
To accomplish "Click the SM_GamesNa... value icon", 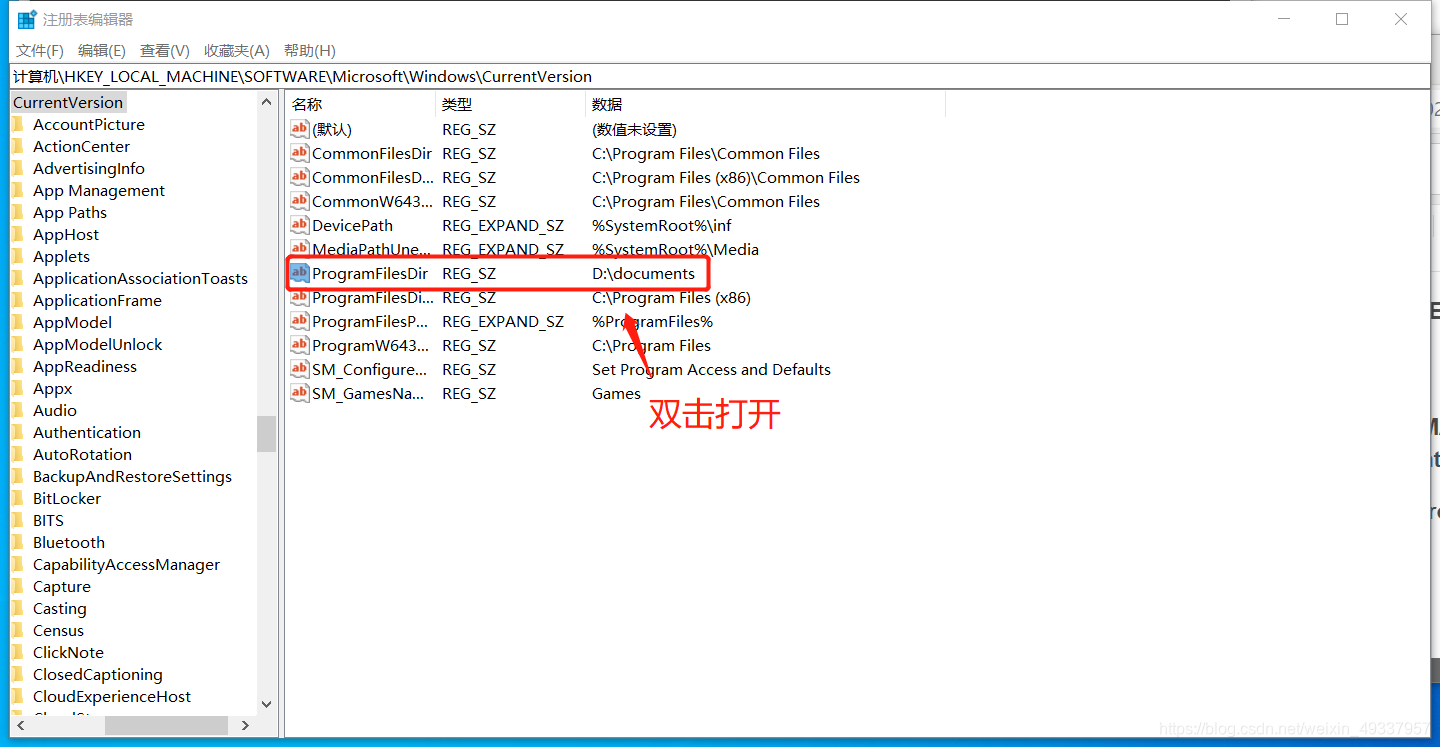I will (x=300, y=393).
